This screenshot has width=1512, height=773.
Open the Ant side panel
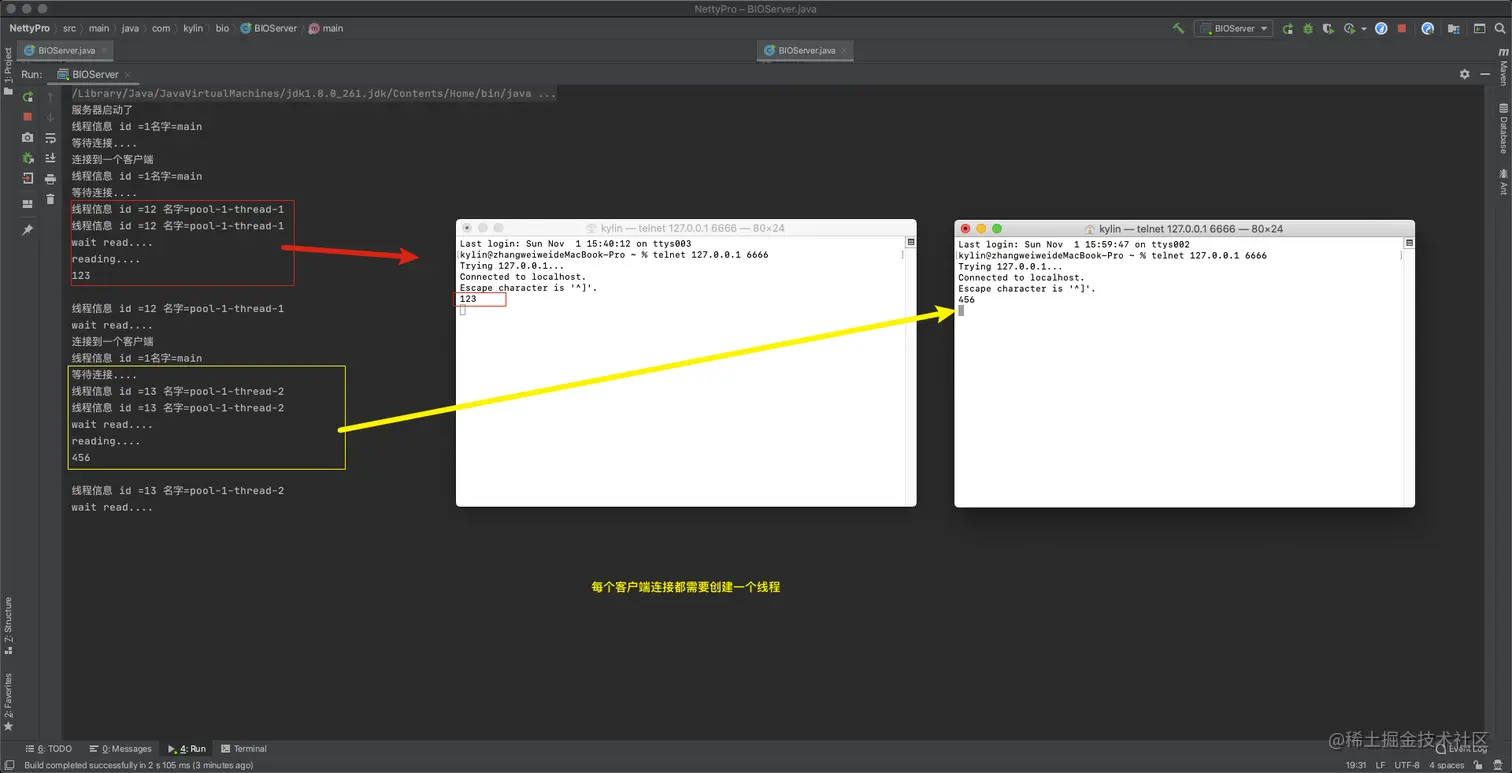coord(1503,182)
